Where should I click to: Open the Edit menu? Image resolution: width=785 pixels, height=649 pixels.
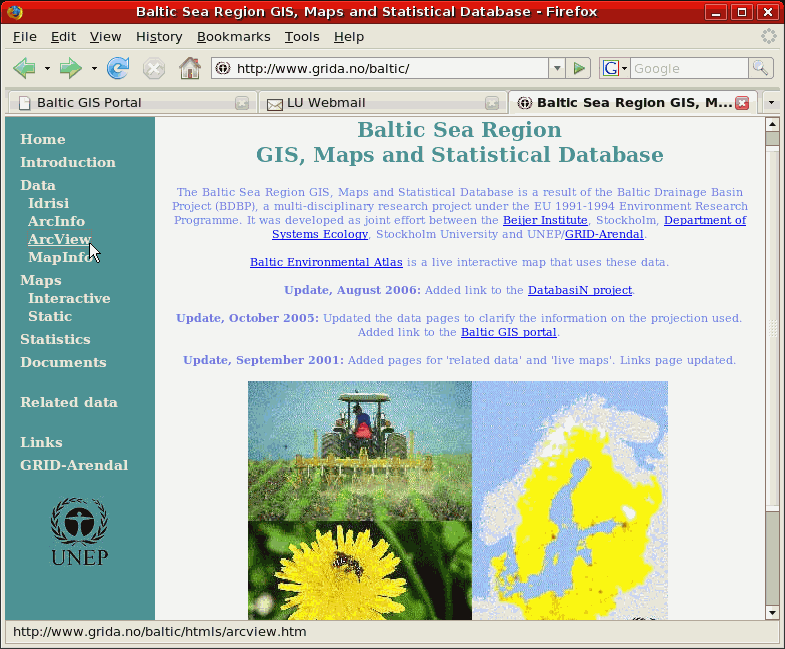(63, 37)
